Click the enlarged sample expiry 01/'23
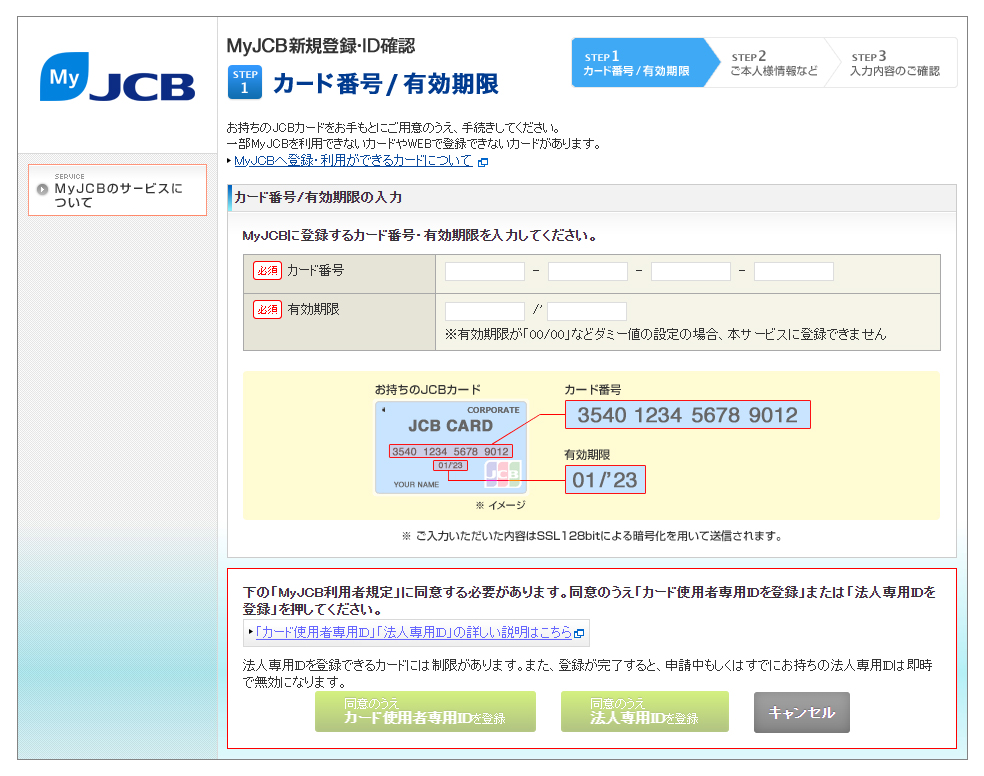Image resolution: width=984 pixels, height=776 pixels. pyautogui.click(x=605, y=480)
